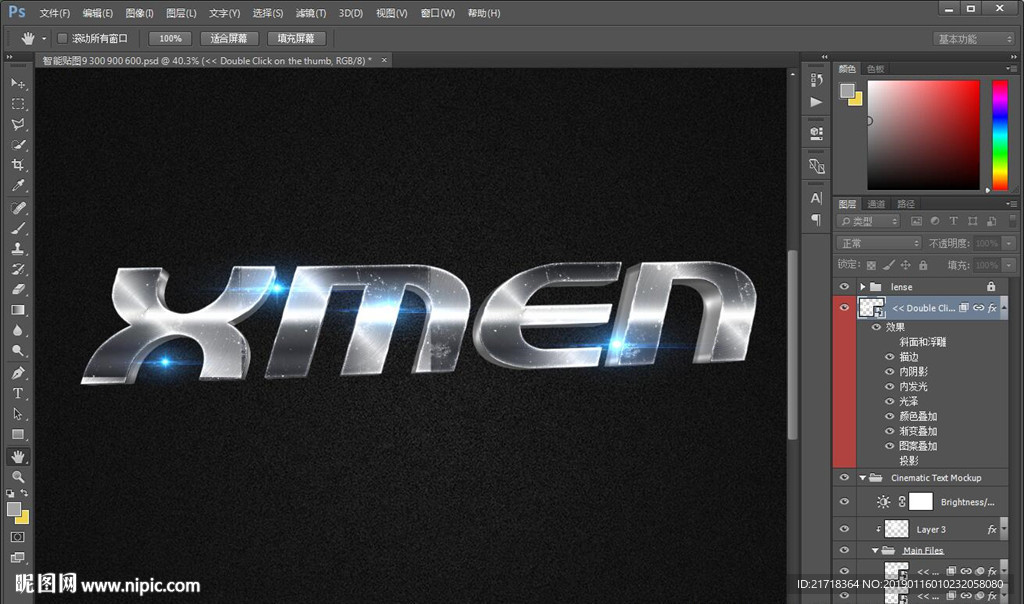
Task: Pick the Horizontal Type tool
Action: tap(18, 393)
